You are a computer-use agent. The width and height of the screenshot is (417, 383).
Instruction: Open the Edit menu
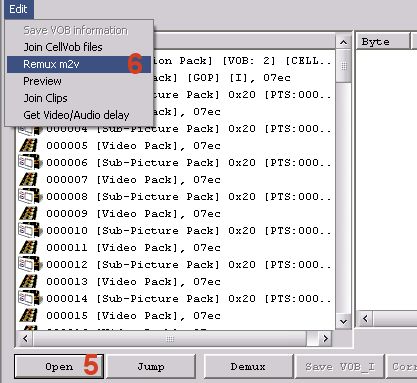pos(18,9)
